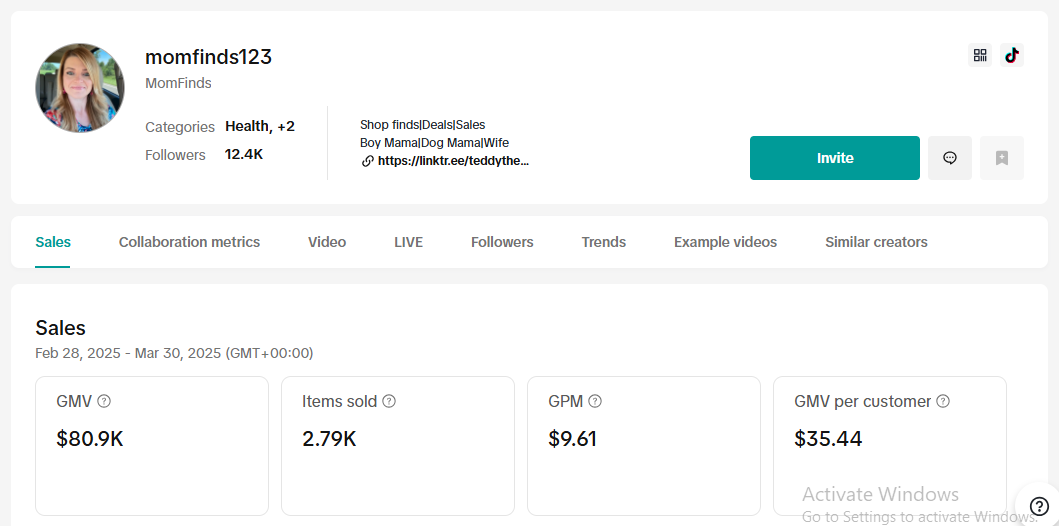
Task: Open the QR code icon
Action: [x=979, y=55]
